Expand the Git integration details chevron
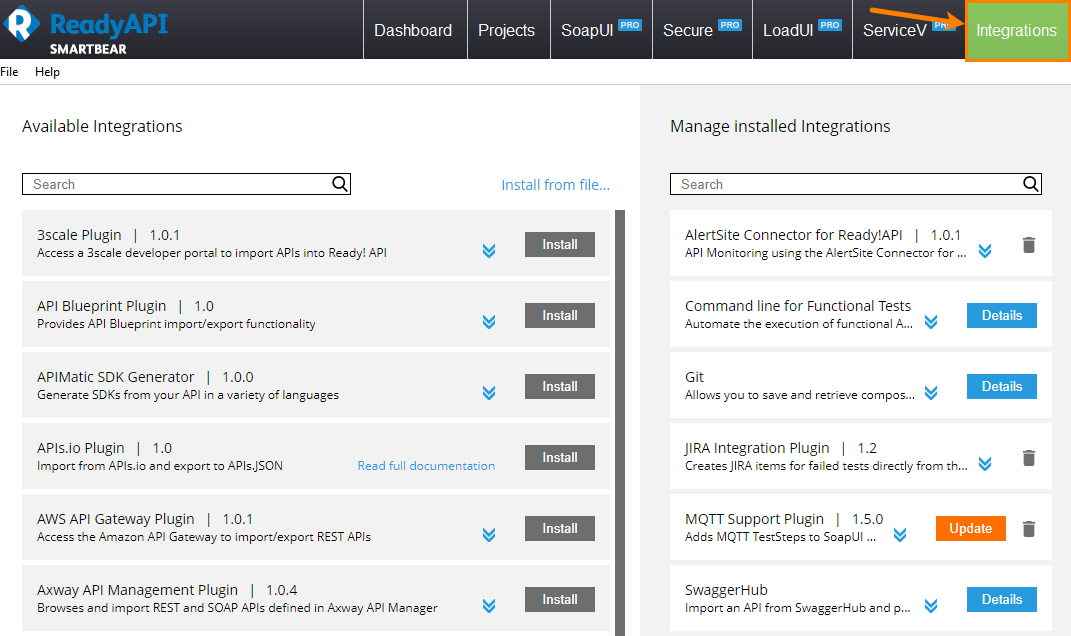This screenshot has width=1071, height=636. [931, 393]
